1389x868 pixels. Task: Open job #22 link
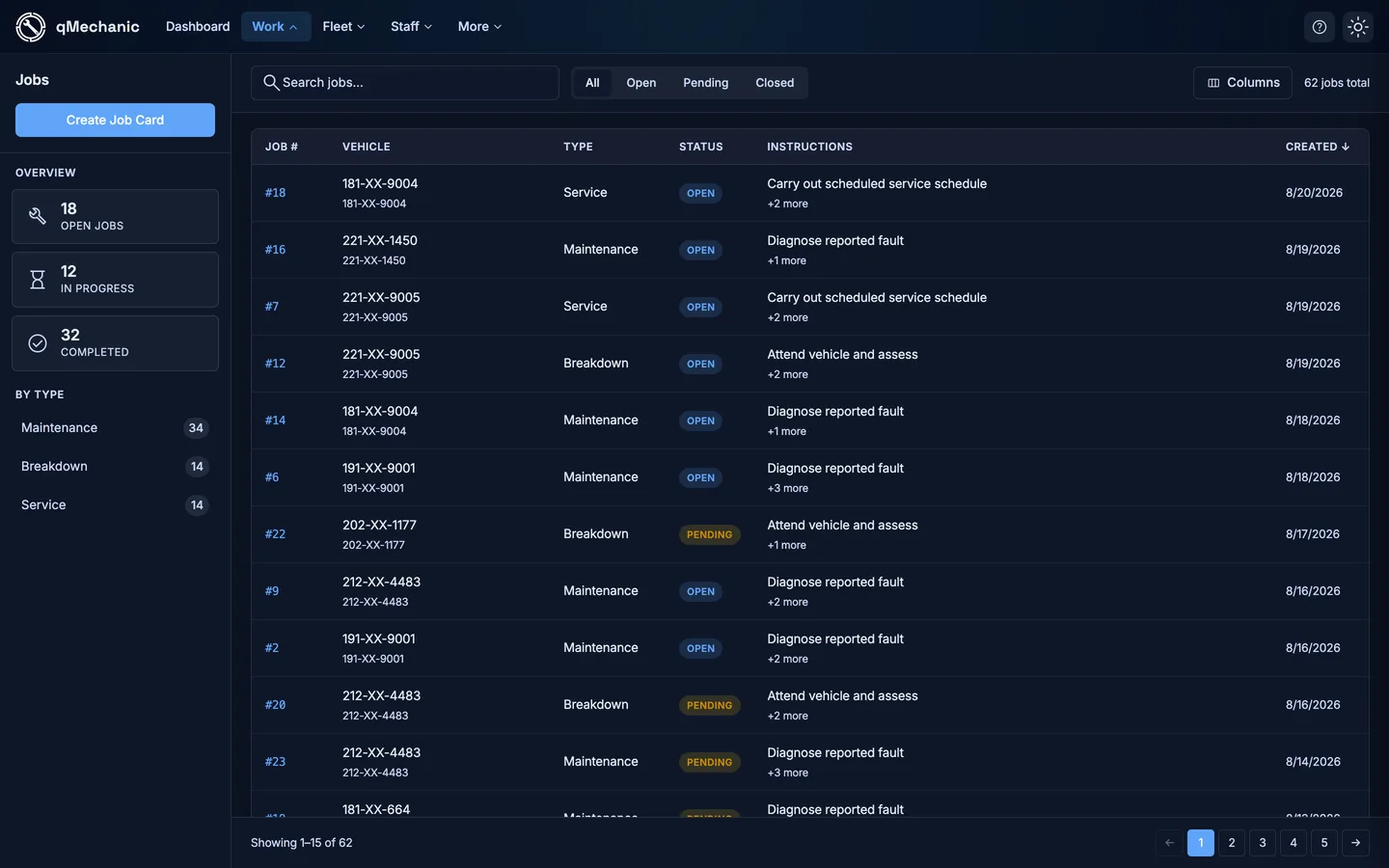[x=275, y=534]
